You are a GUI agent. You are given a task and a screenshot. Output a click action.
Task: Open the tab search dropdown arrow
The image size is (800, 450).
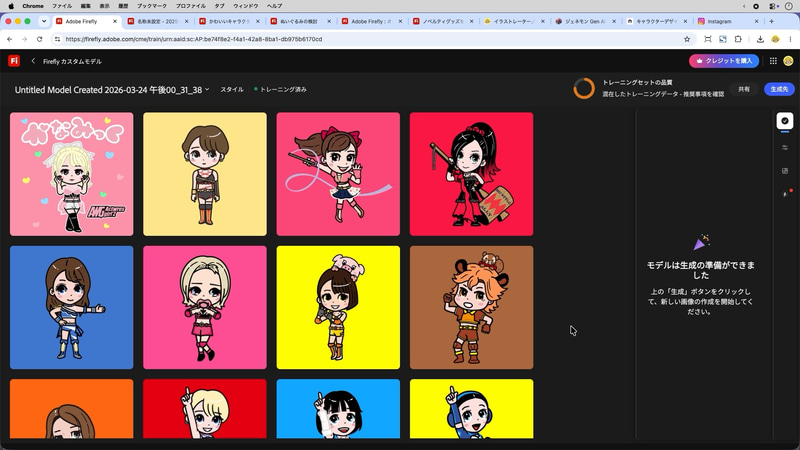[44, 21]
